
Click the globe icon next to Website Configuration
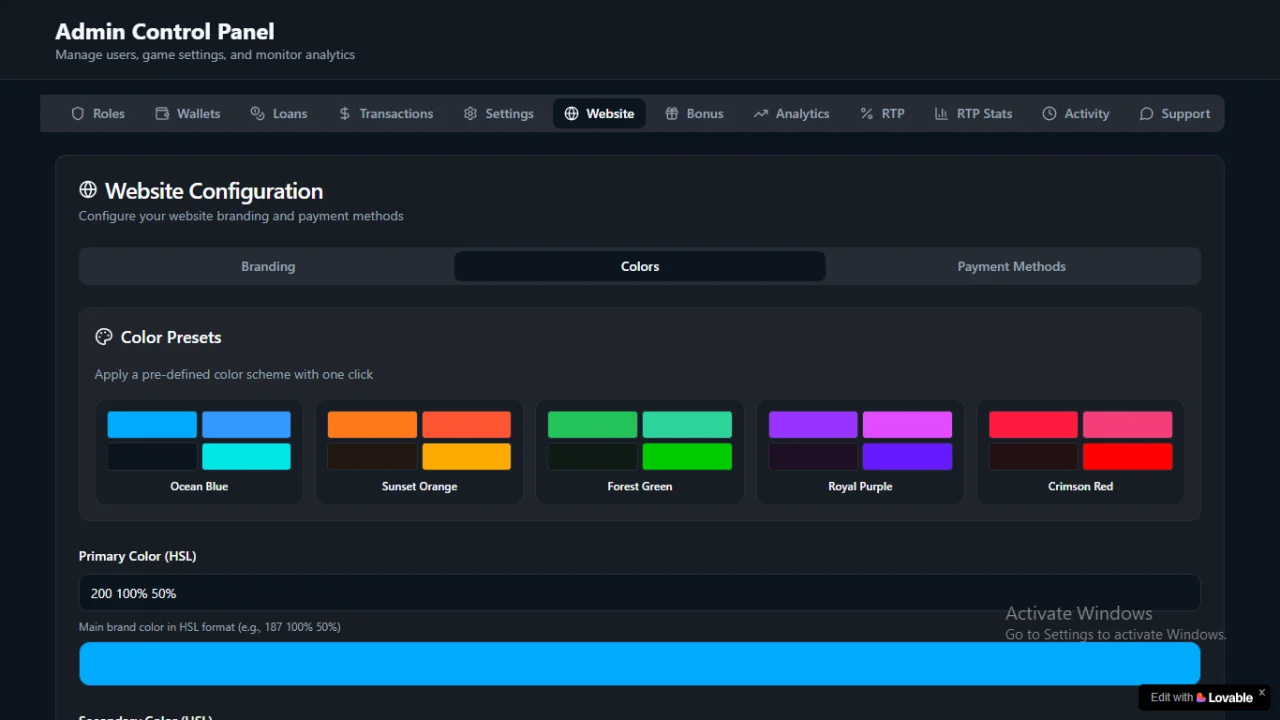pos(88,190)
